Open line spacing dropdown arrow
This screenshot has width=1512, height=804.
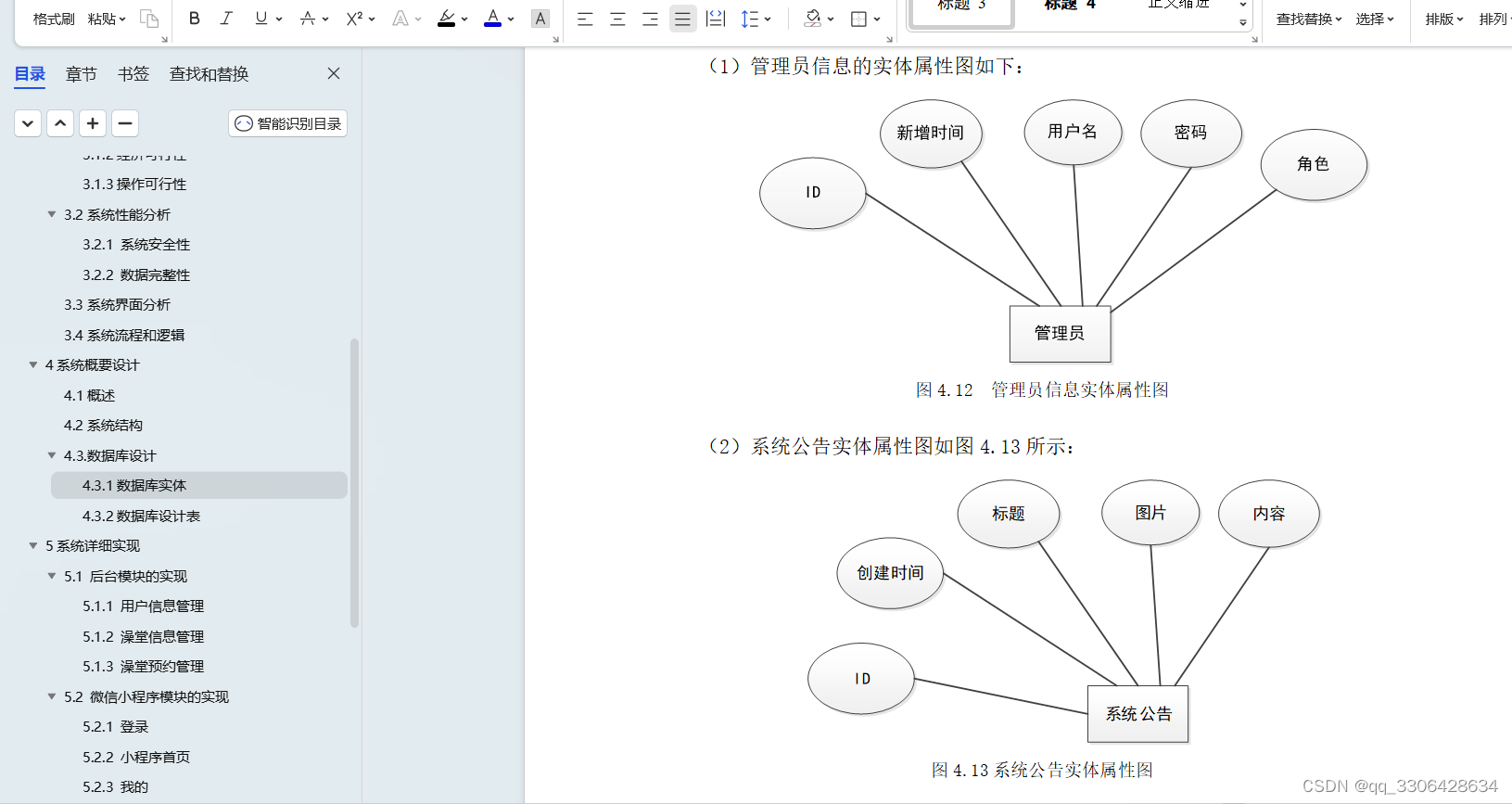[768, 19]
